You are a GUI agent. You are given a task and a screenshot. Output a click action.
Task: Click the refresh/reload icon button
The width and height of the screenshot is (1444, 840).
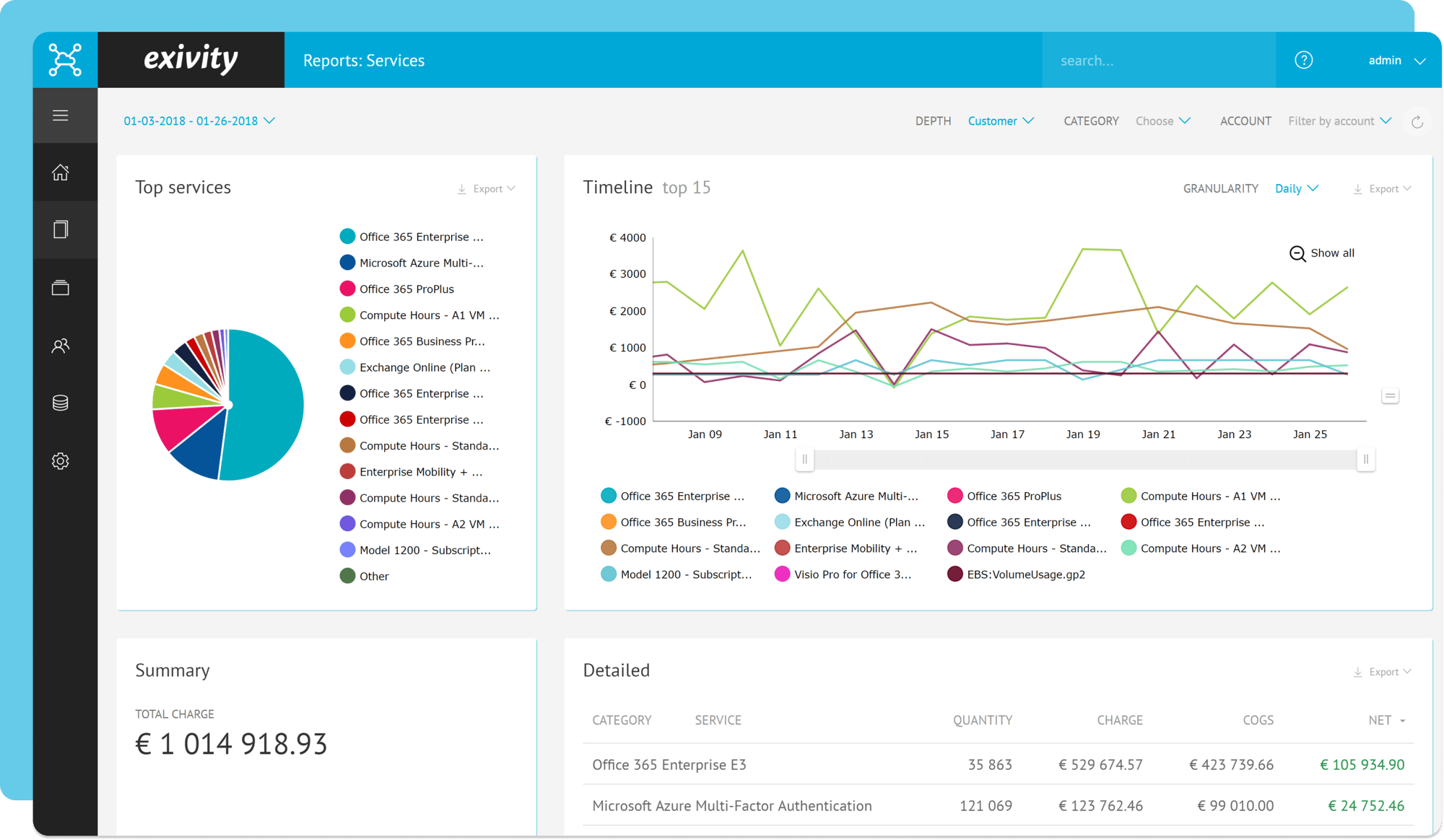tap(1417, 122)
